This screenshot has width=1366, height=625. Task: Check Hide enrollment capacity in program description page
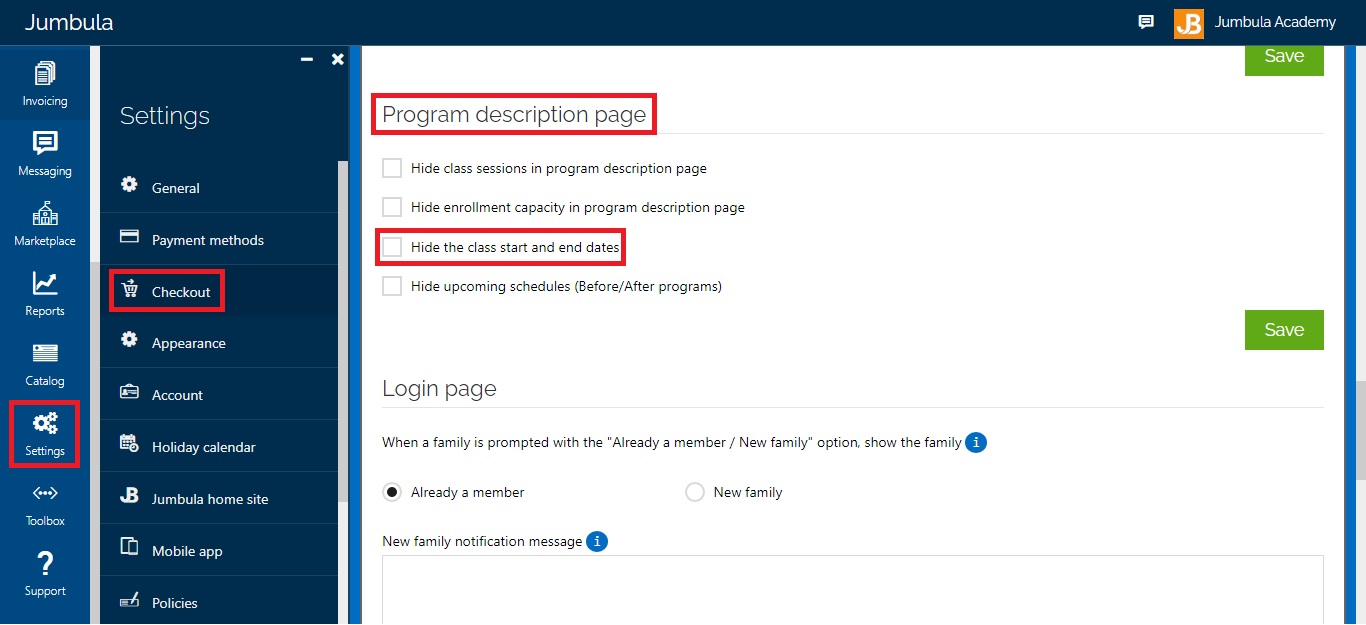[392, 207]
